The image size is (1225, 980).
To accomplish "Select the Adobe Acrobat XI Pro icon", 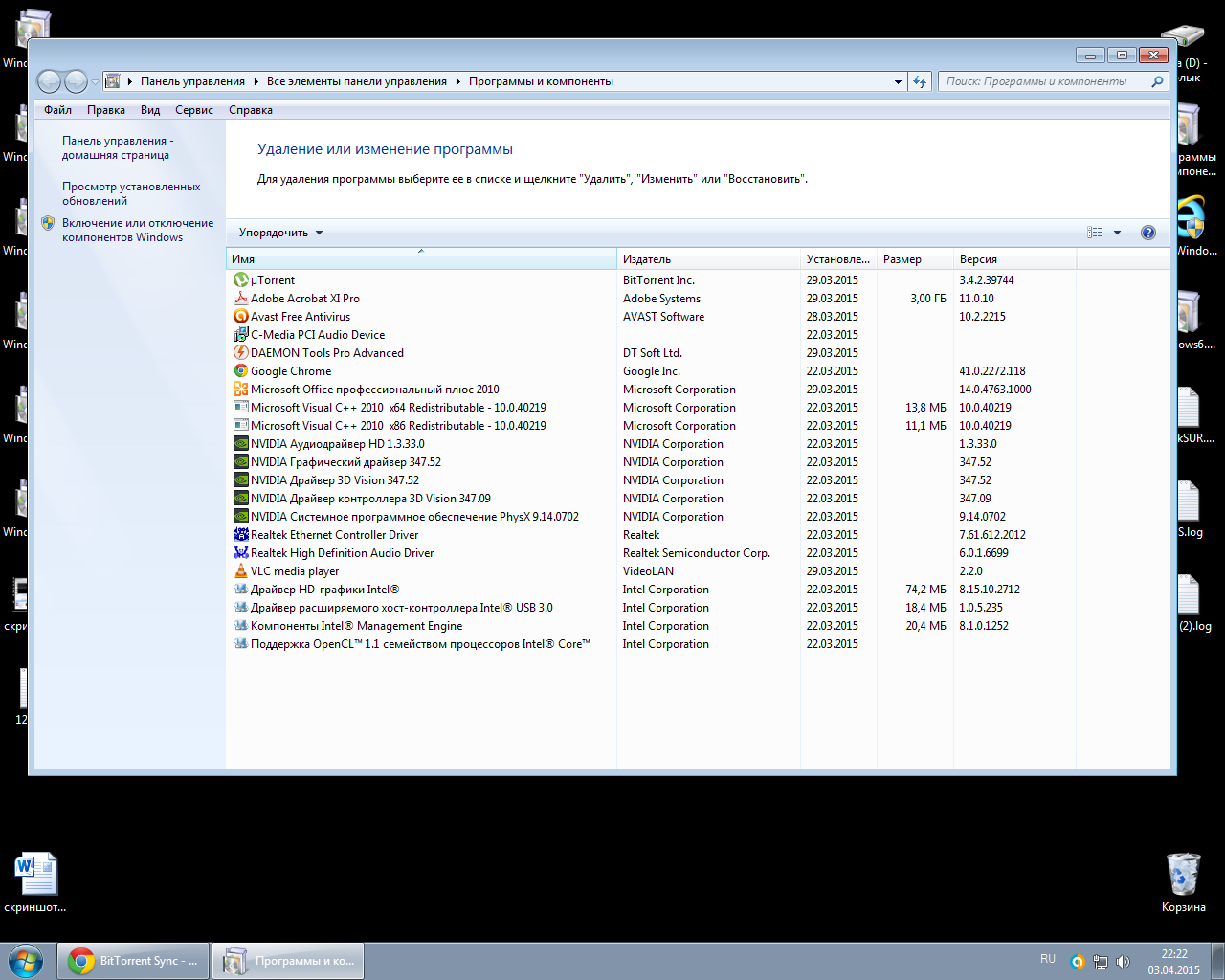I will tap(241, 299).
